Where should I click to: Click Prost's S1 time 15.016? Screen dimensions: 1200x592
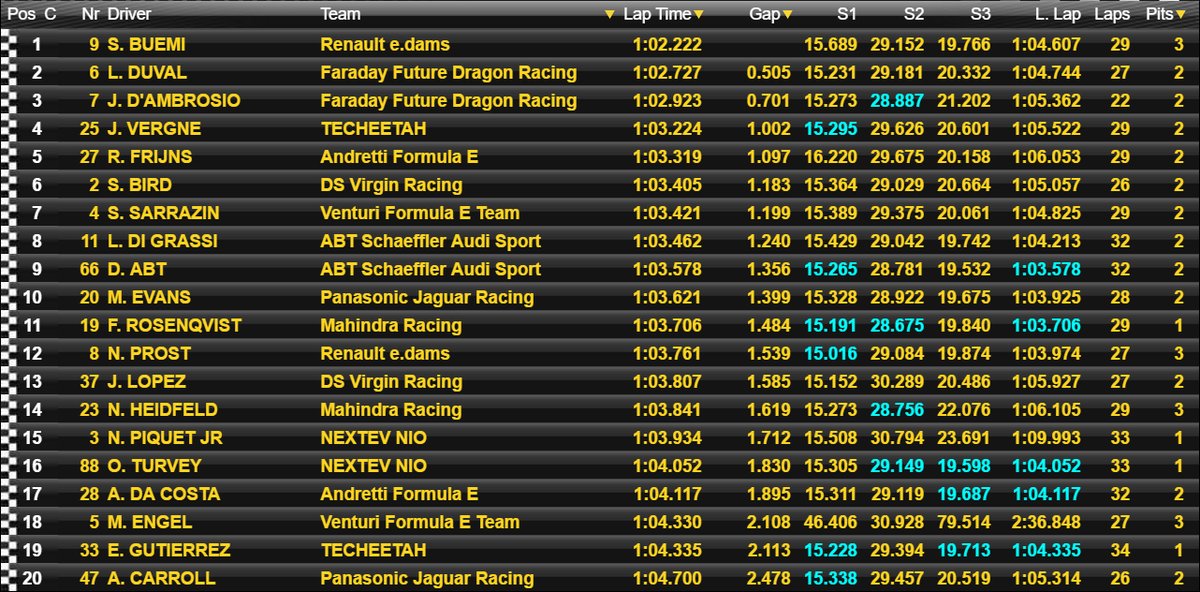coord(830,353)
